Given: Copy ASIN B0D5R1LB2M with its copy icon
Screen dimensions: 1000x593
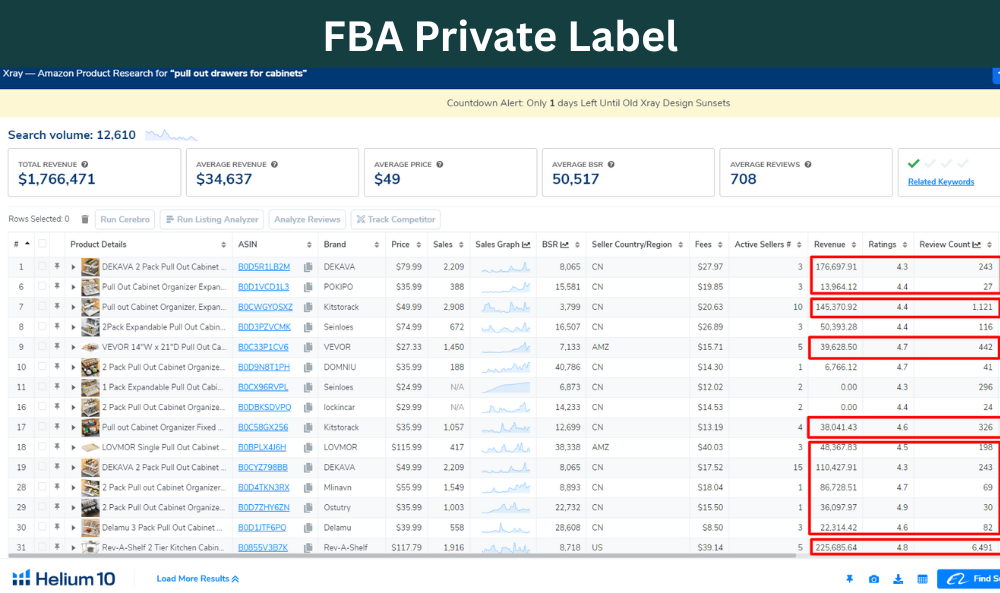Looking at the screenshot, I should pyautogui.click(x=309, y=267).
